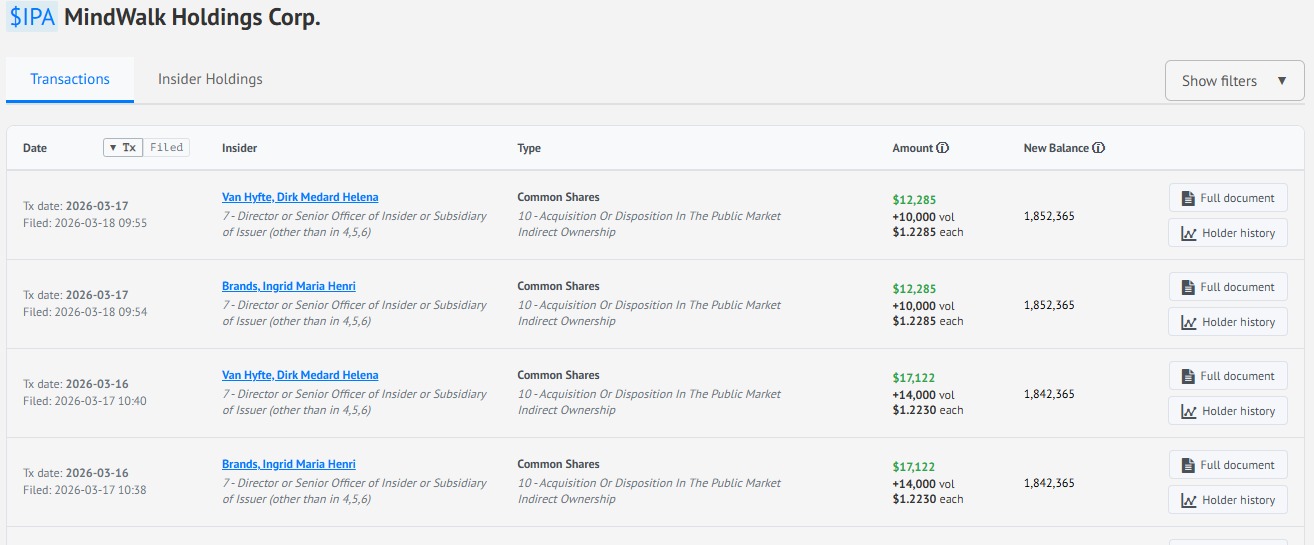
Task: Expand the Show filters dropdown
Action: pyautogui.click(x=1234, y=81)
